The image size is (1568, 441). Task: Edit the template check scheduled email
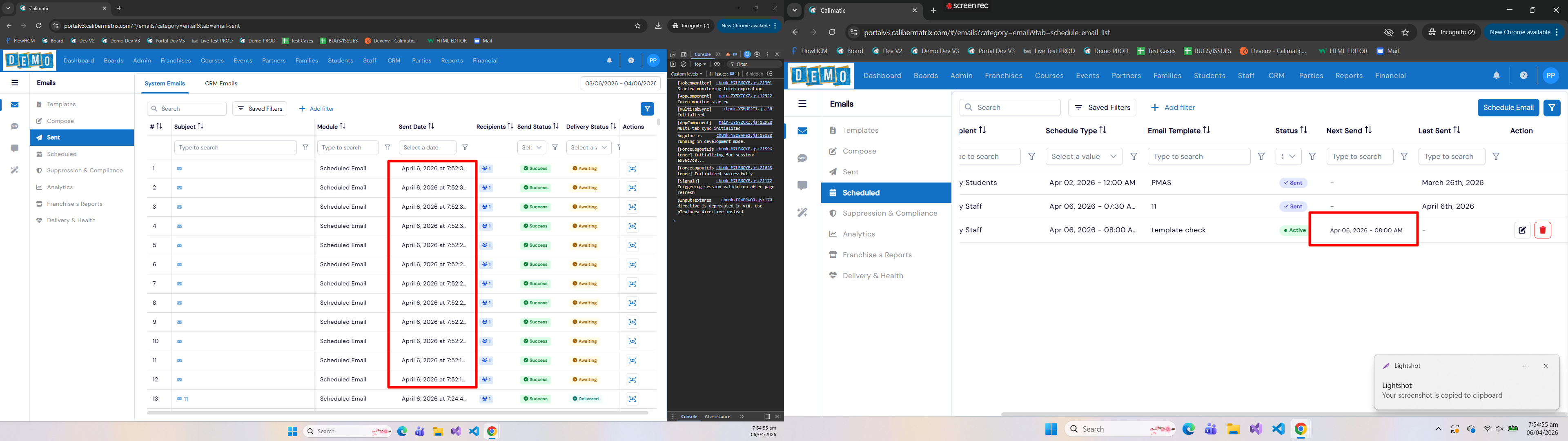point(1522,230)
